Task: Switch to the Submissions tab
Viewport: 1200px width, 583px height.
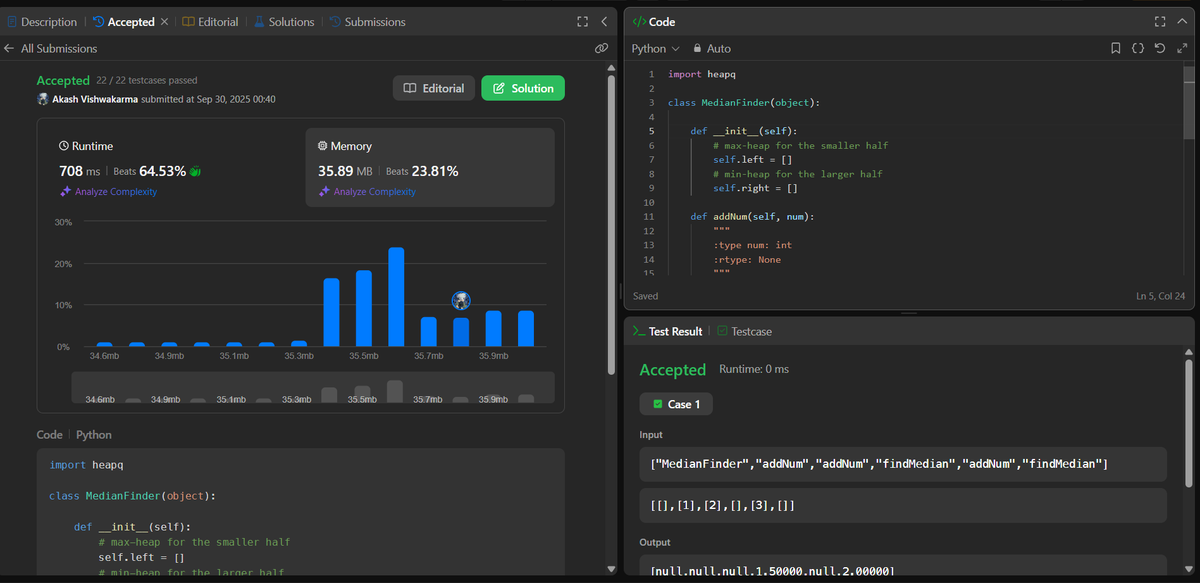Action: (x=367, y=22)
